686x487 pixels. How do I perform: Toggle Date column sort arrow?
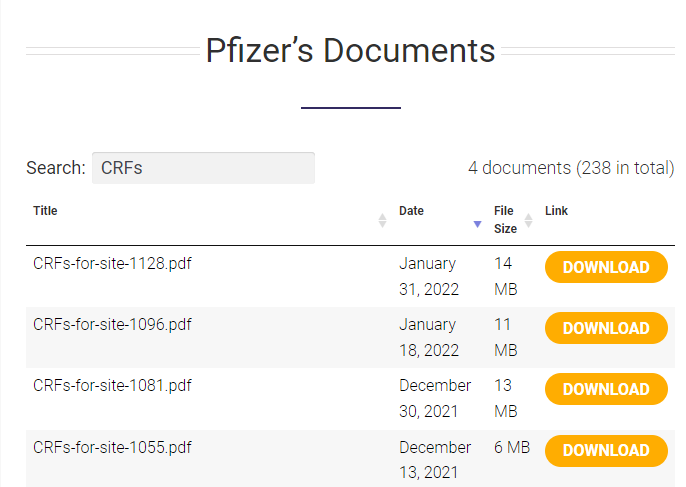pyautogui.click(x=477, y=224)
